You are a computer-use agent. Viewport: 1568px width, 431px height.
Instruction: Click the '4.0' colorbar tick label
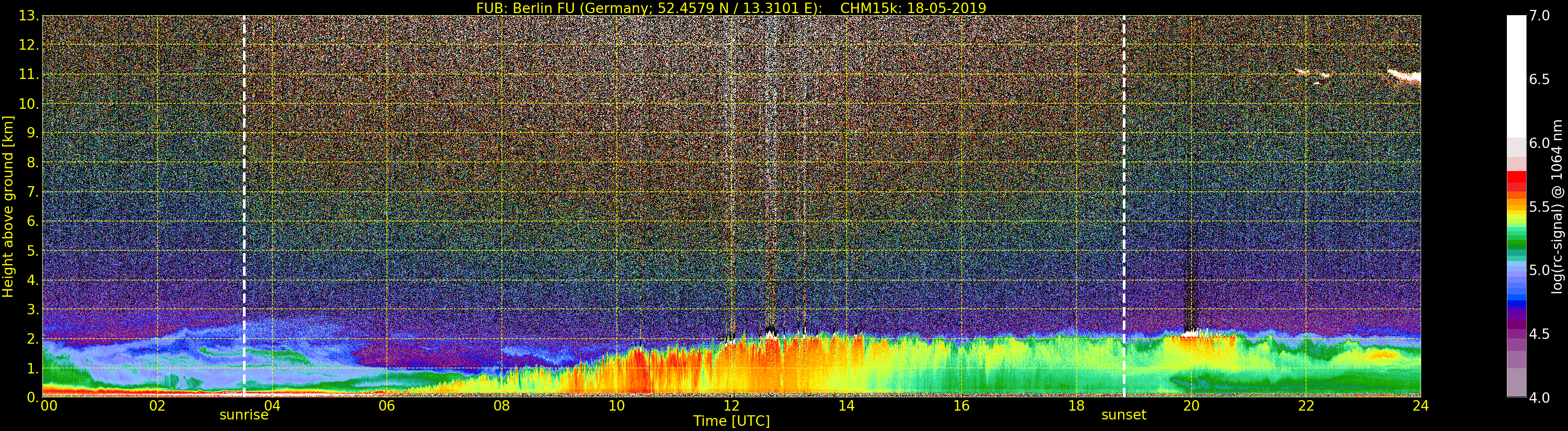tap(1539, 398)
